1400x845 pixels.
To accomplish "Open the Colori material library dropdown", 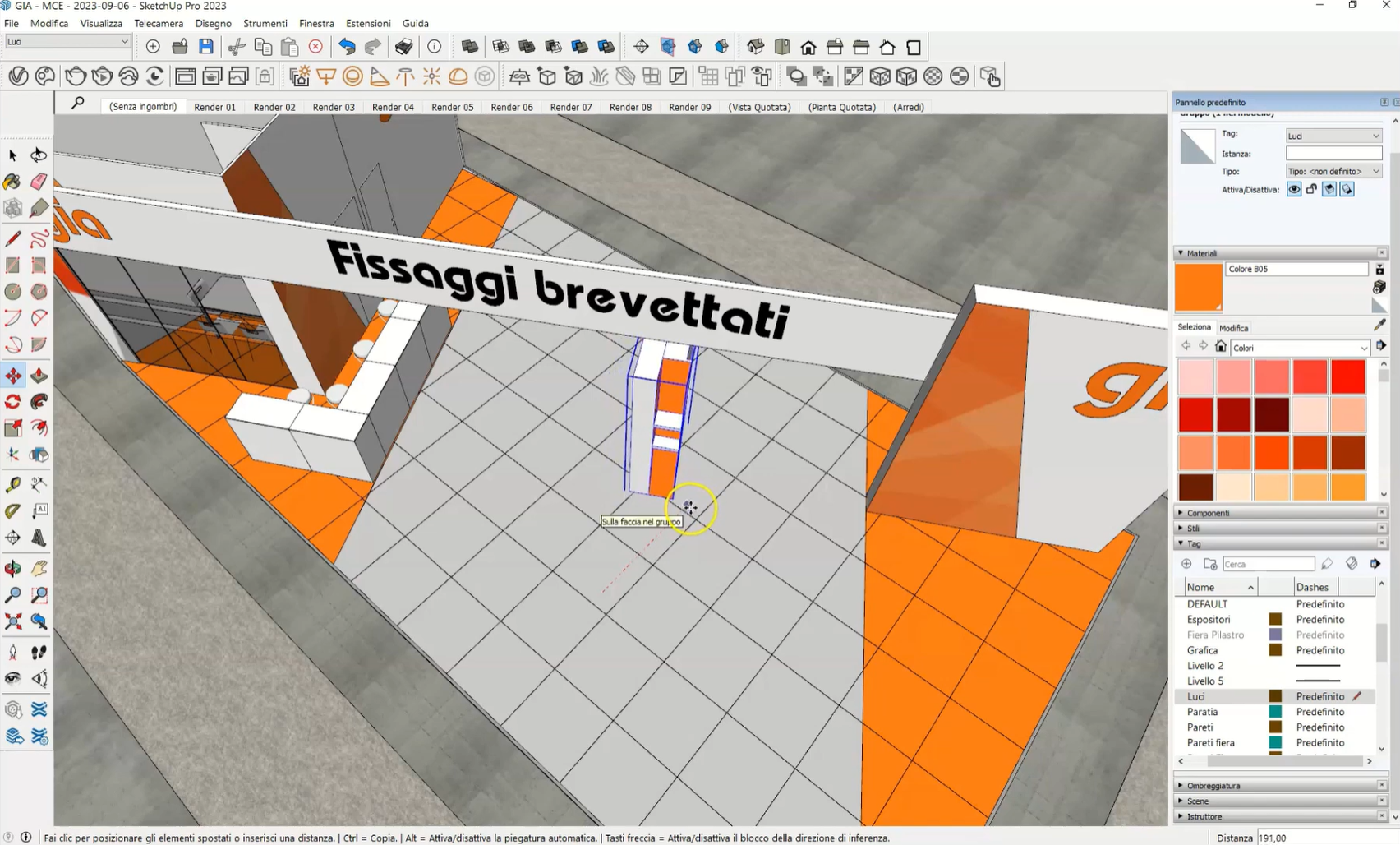I will (x=1299, y=348).
